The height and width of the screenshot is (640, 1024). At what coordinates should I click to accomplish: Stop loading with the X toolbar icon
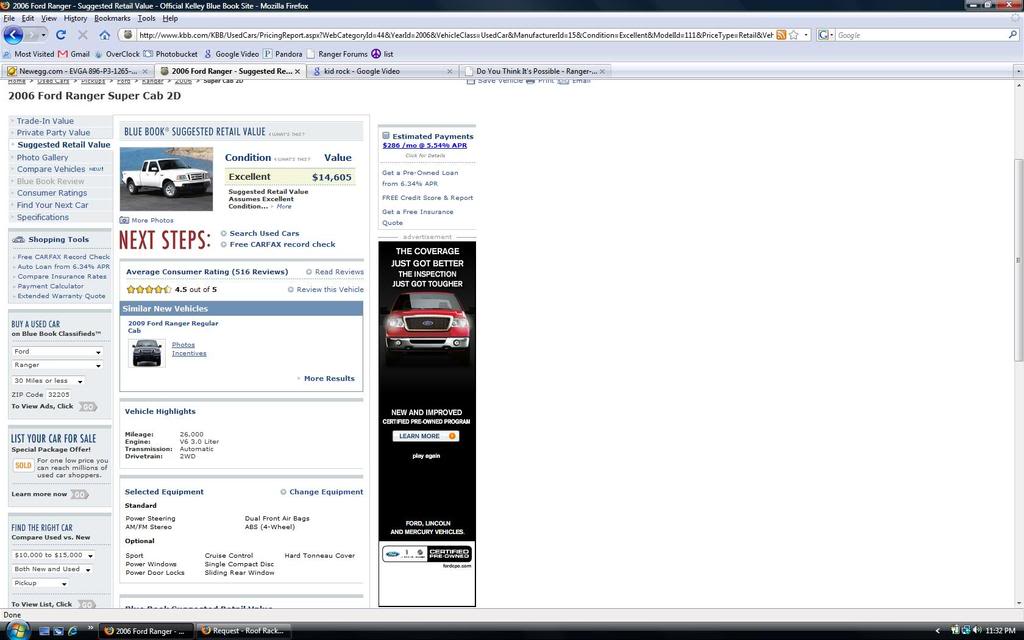pyautogui.click(x=82, y=35)
